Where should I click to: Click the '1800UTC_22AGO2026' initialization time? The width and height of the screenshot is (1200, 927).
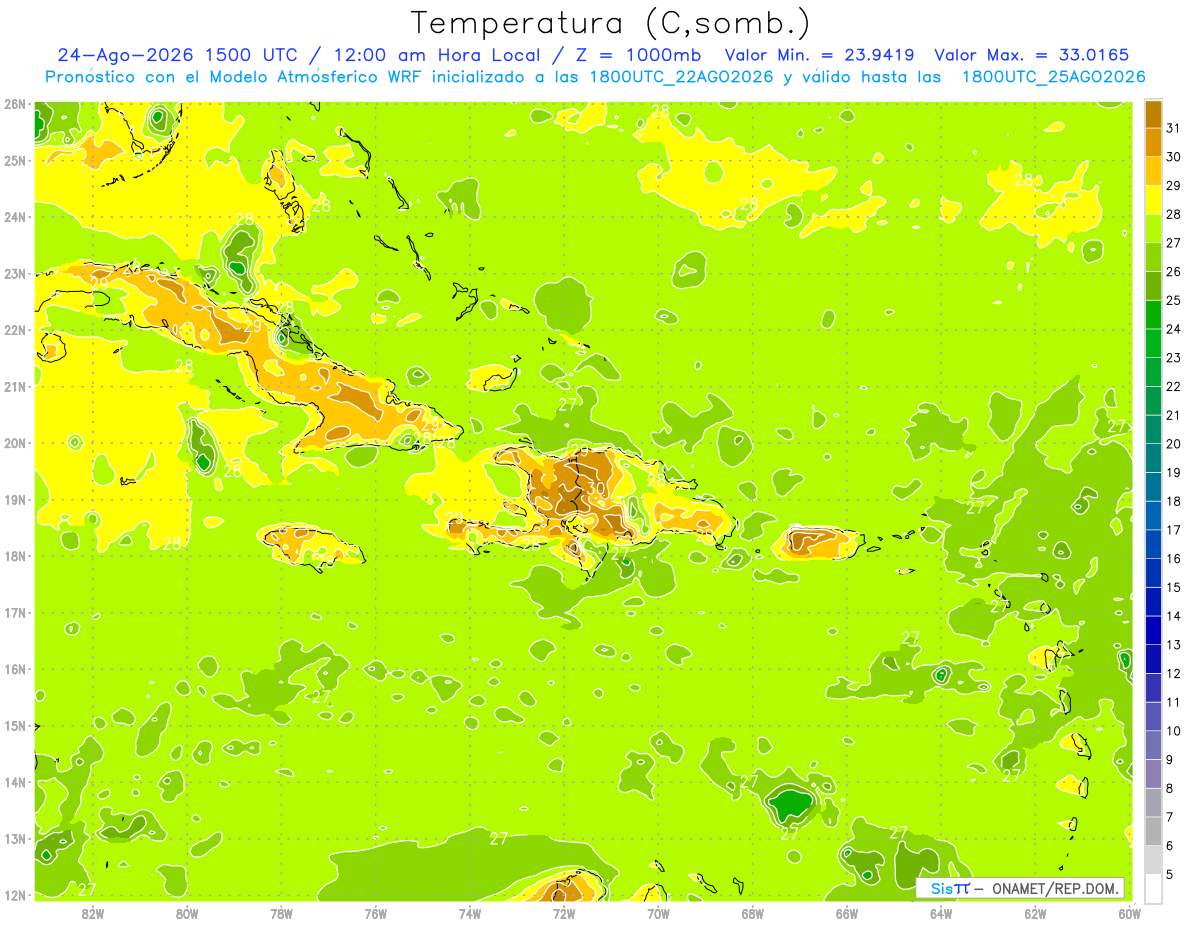pos(681,76)
